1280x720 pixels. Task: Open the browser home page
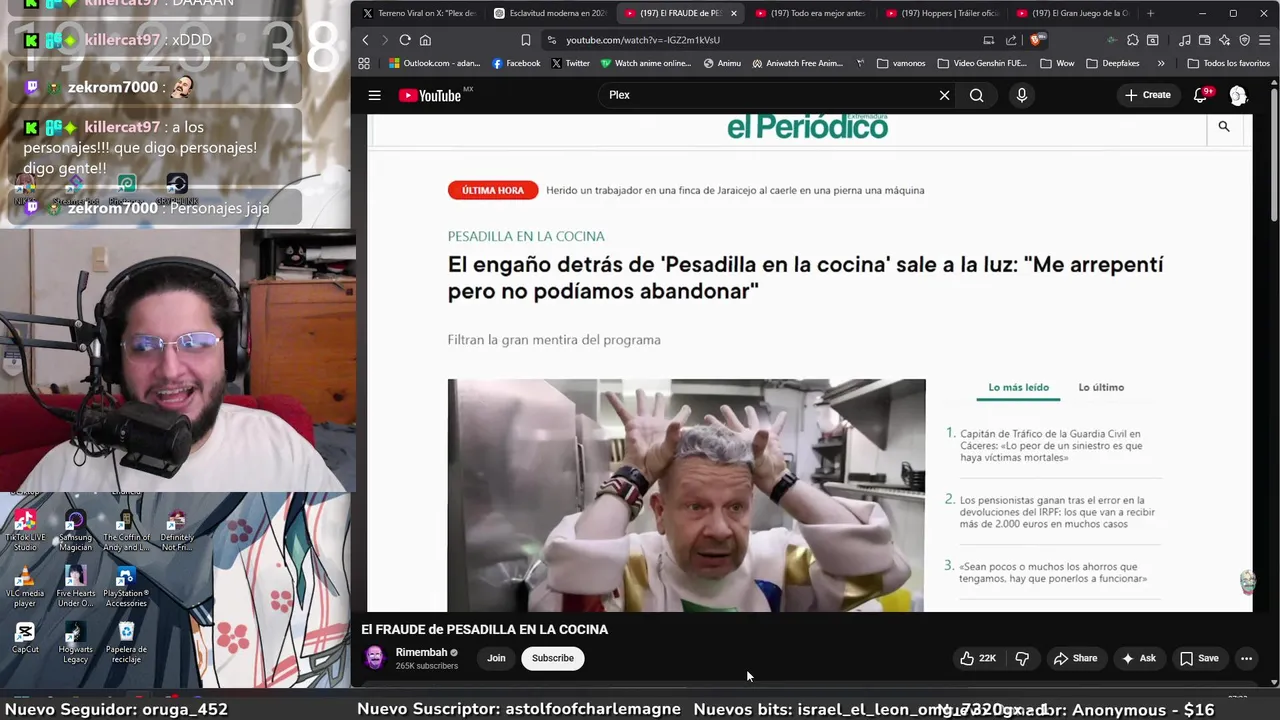pos(425,40)
